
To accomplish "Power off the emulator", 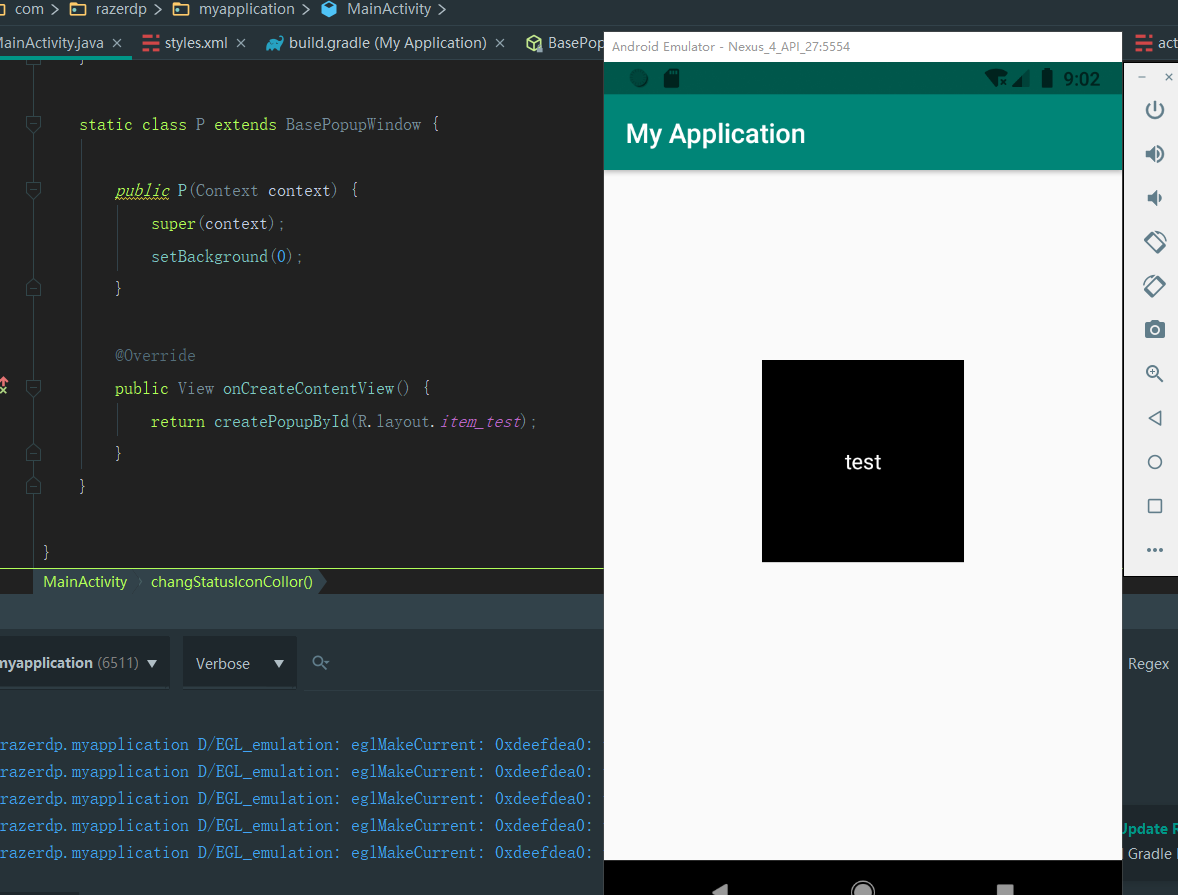I will pyautogui.click(x=1154, y=110).
